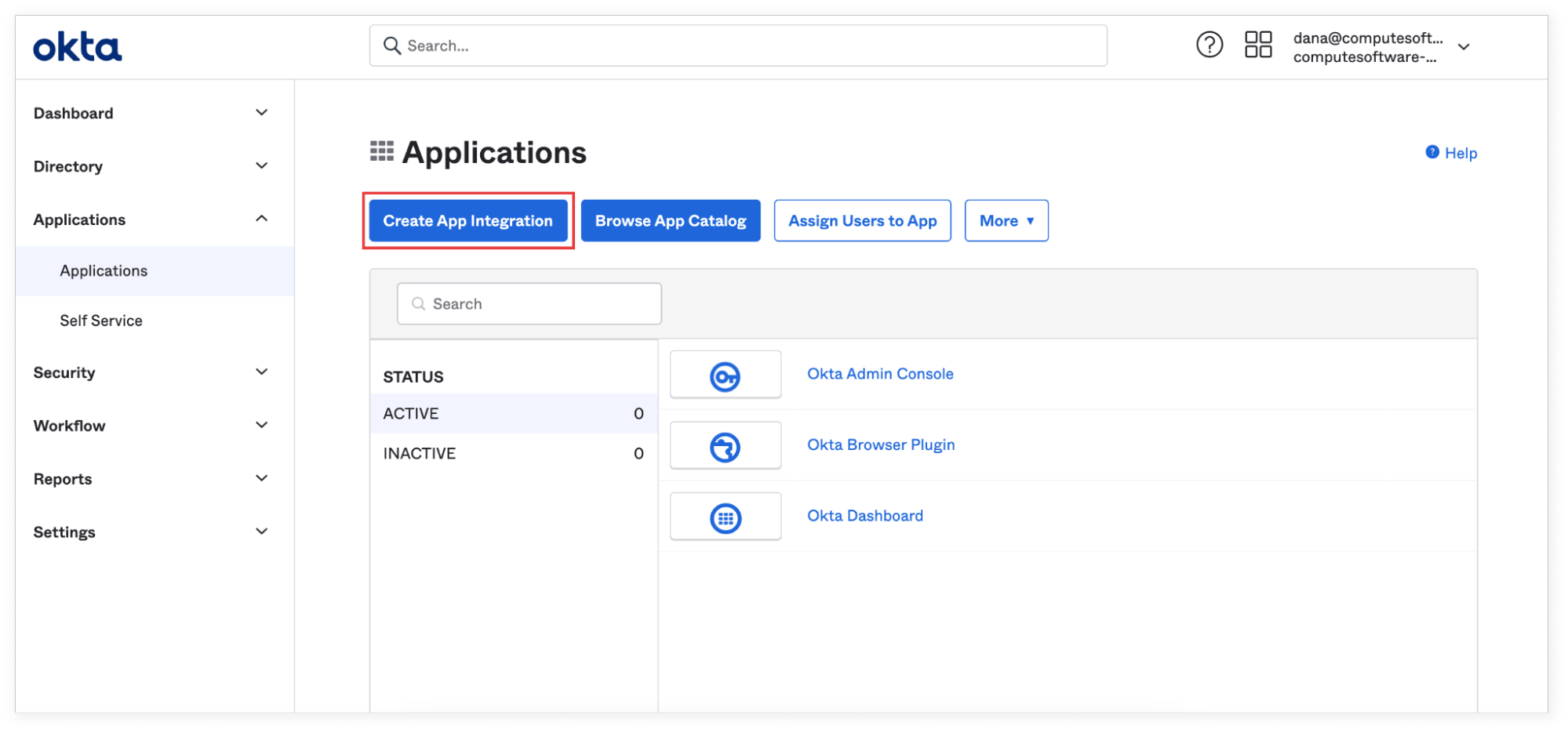Click the blue Help icon link

coord(1451,153)
